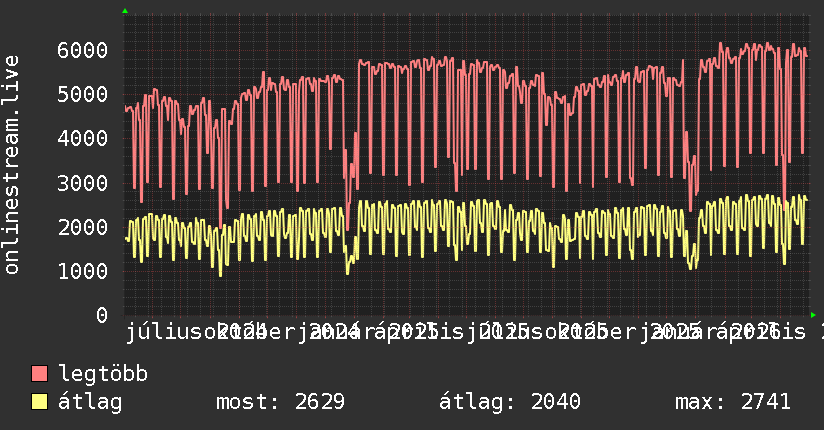The height and width of the screenshot is (430, 824).
Task: Click the 6000 y-axis label
Action: tap(83, 50)
